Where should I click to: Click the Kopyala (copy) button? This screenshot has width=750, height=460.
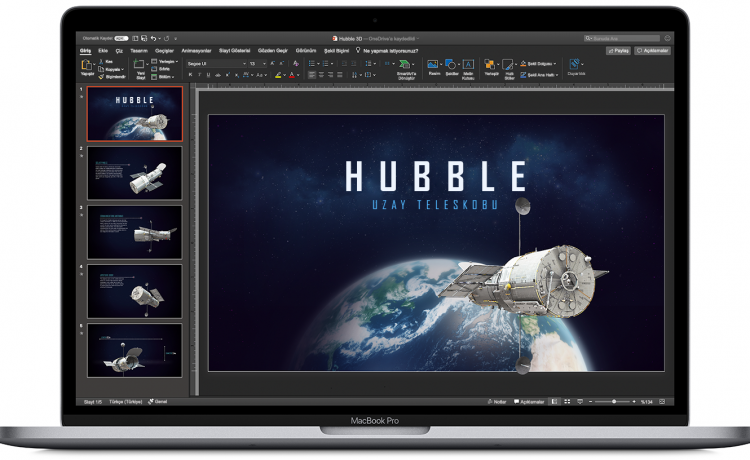click(110, 69)
